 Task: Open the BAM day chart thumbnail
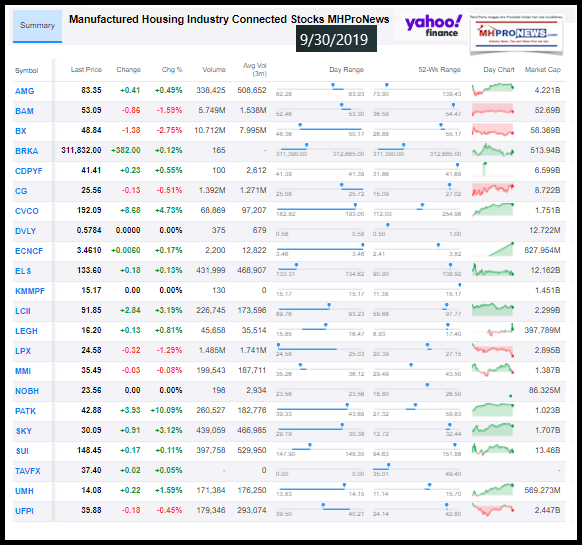coord(493,110)
